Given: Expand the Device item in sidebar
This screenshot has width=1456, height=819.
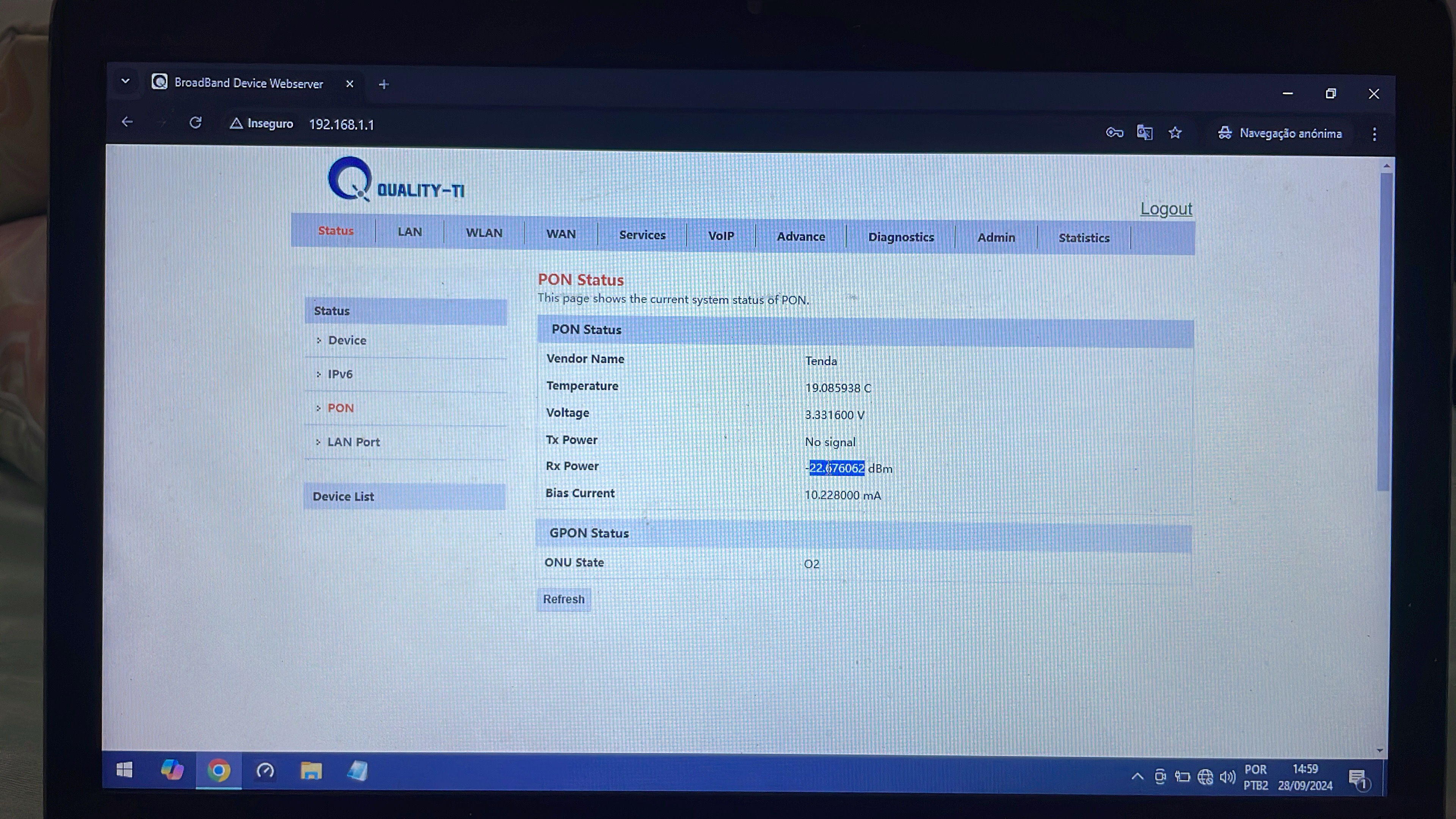Looking at the screenshot, I should tap(347, 340).
